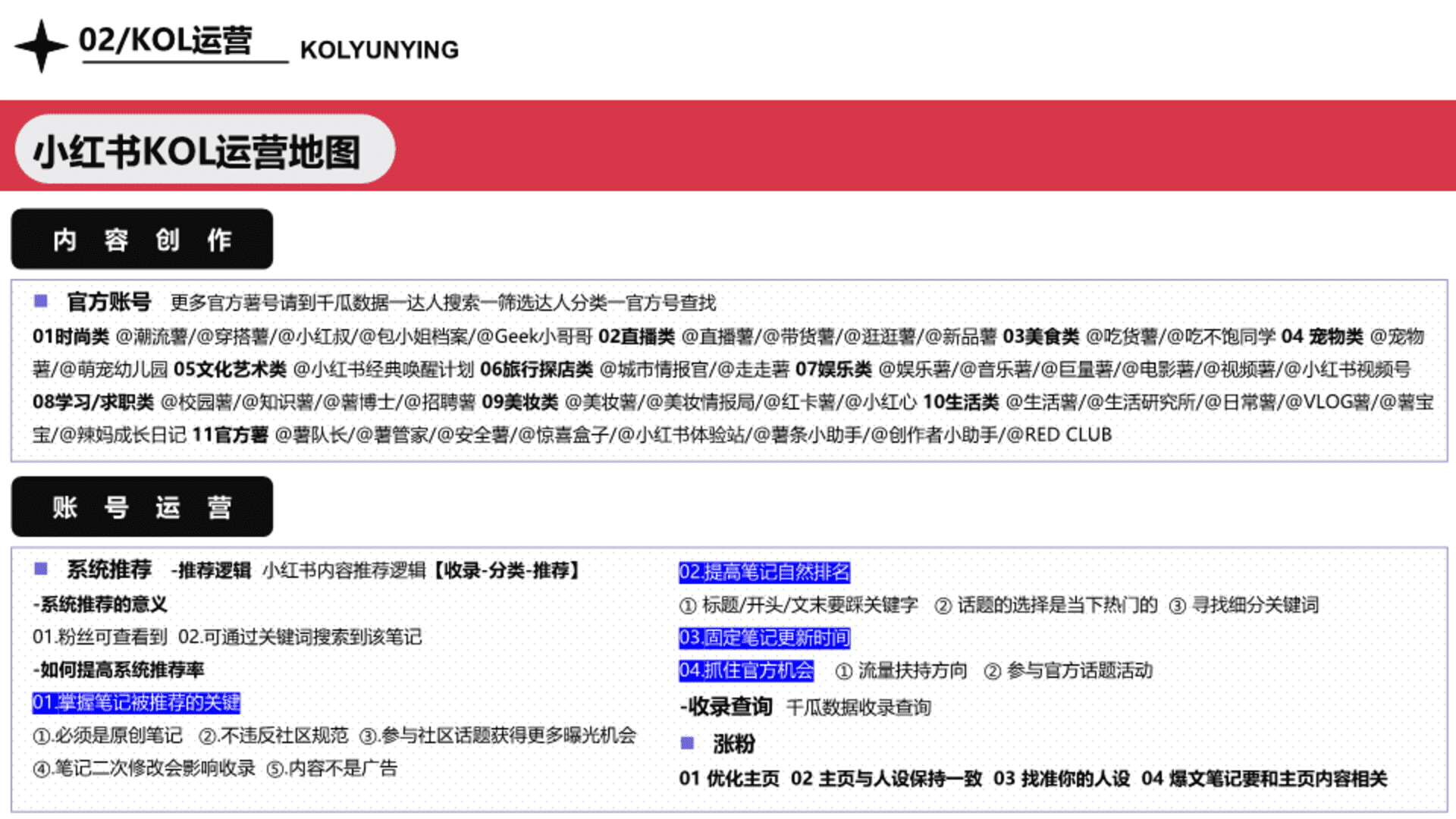Click the 账号运营 black label
Screen dimensions: 1456x819
142,507
